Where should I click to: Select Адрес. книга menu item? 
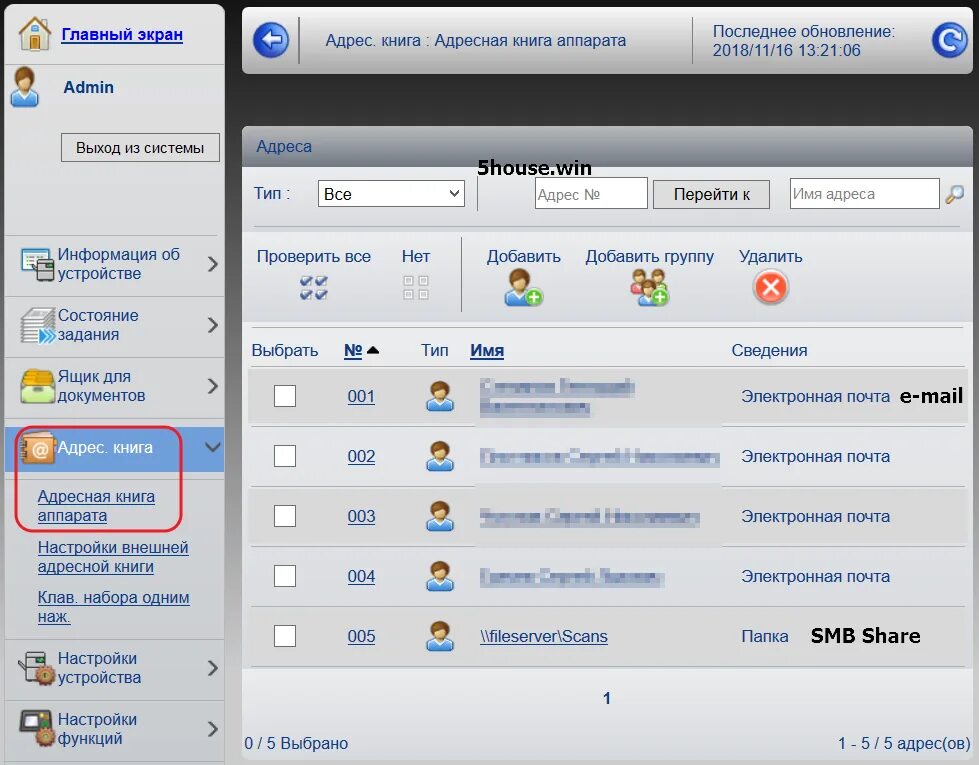click(x=114, y=448)
